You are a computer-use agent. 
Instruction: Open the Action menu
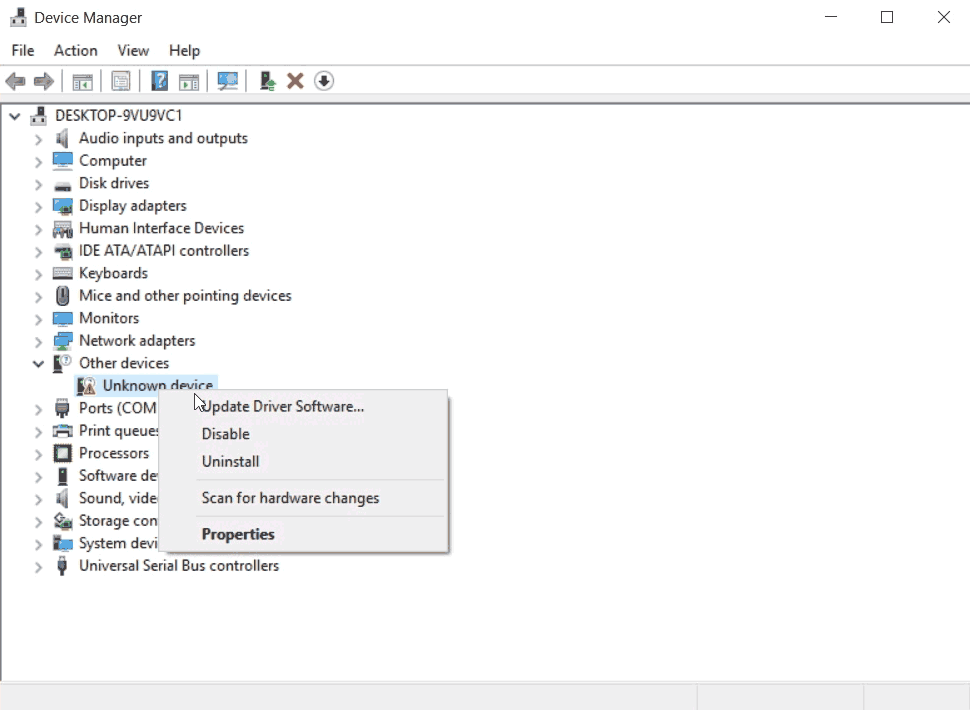tap(75, 51)
